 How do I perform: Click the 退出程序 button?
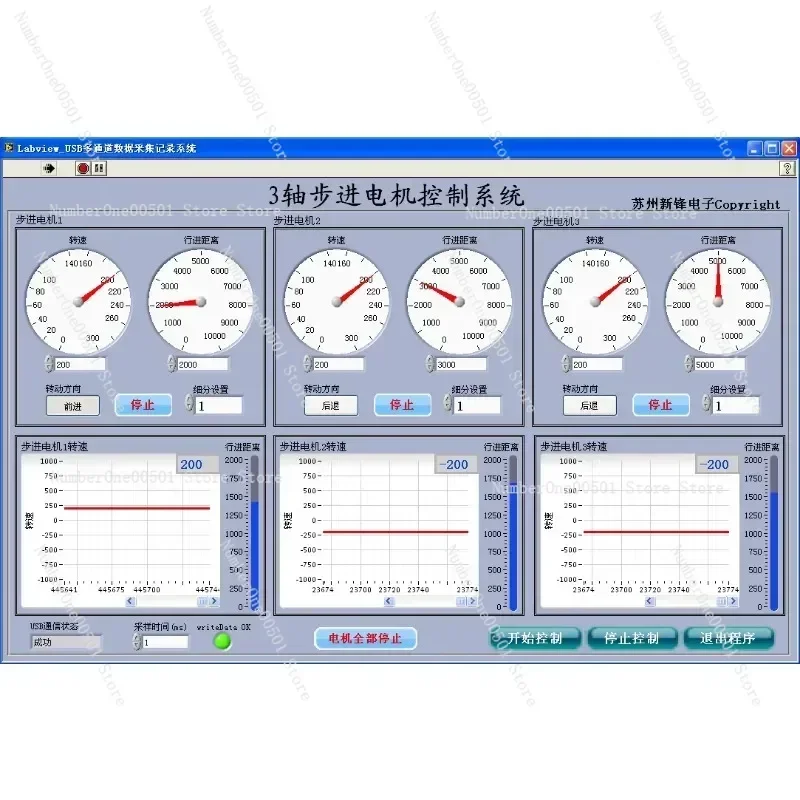point(729,637)
